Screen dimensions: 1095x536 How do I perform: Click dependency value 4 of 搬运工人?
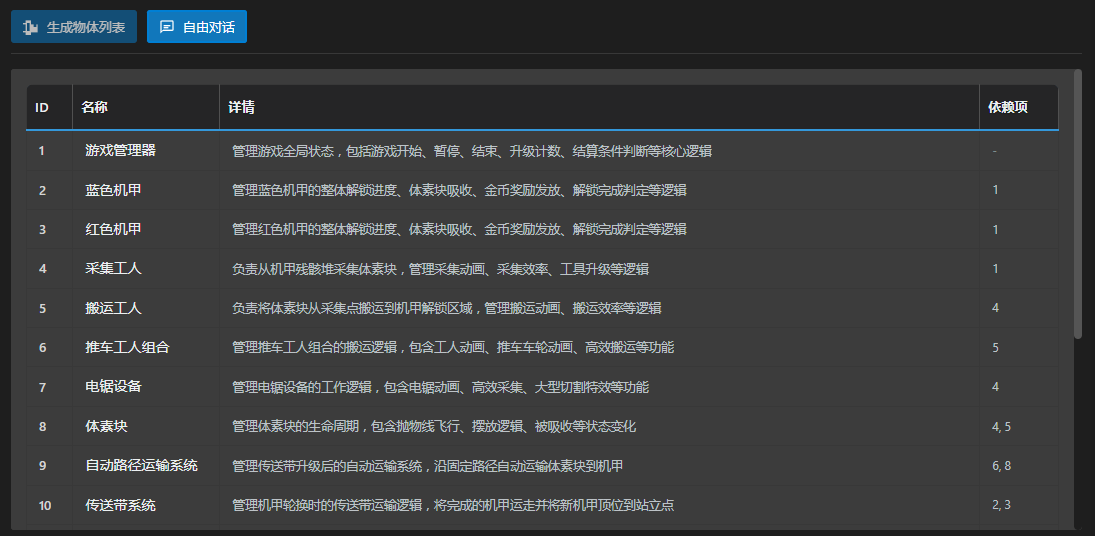[x=996, y=308]
